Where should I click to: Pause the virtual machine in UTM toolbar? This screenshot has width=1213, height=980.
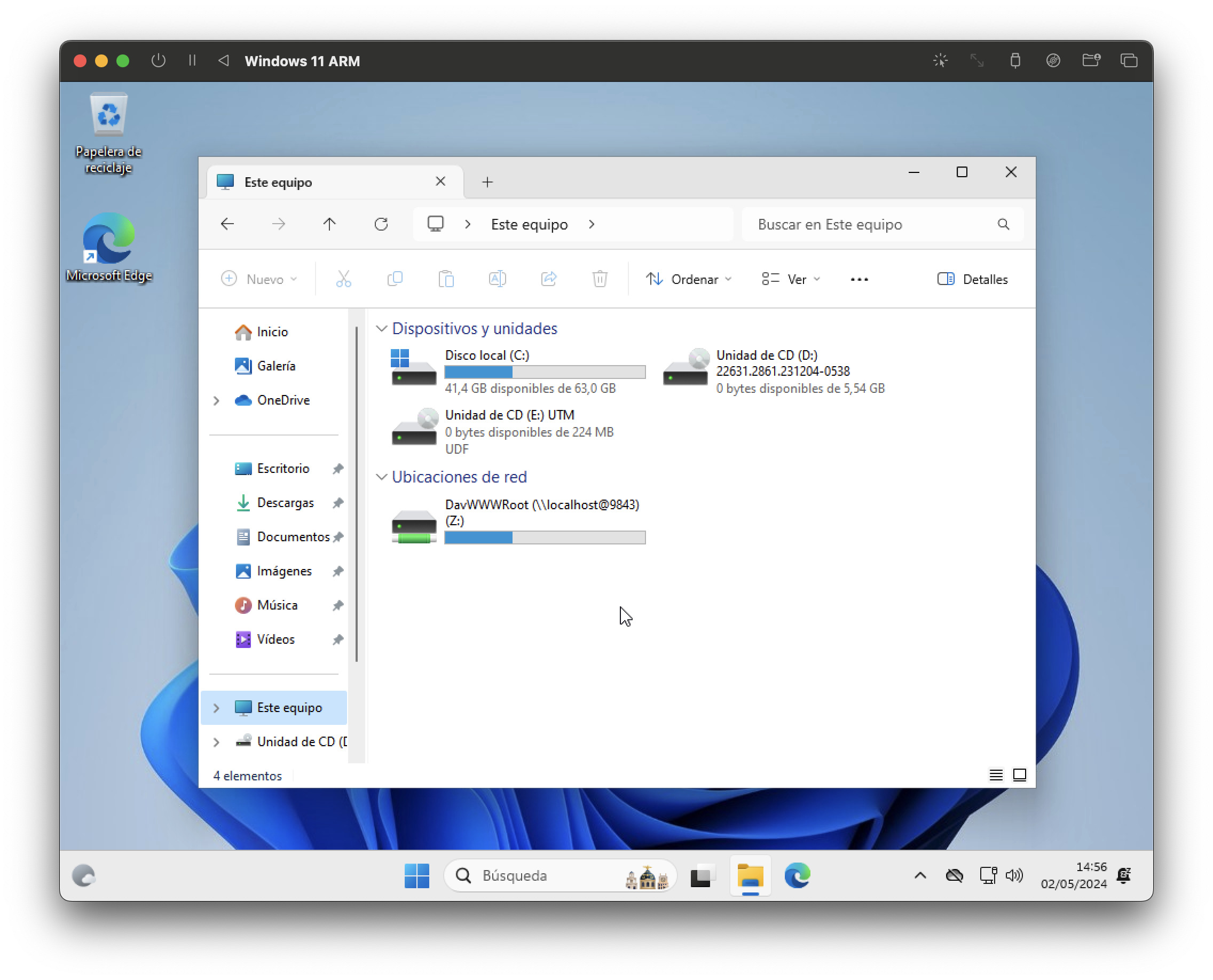(192, 60)
